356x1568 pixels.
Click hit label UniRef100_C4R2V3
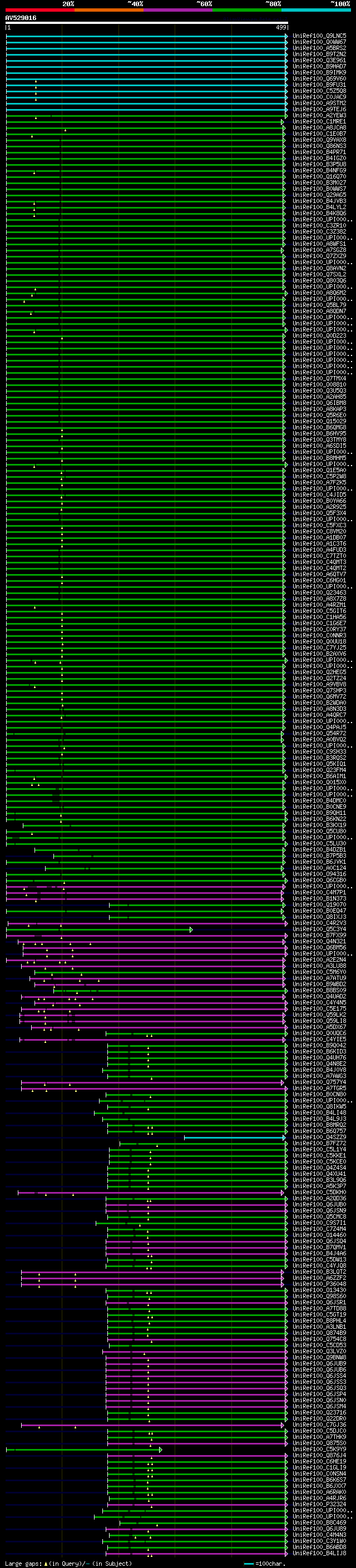pos(319,923)
